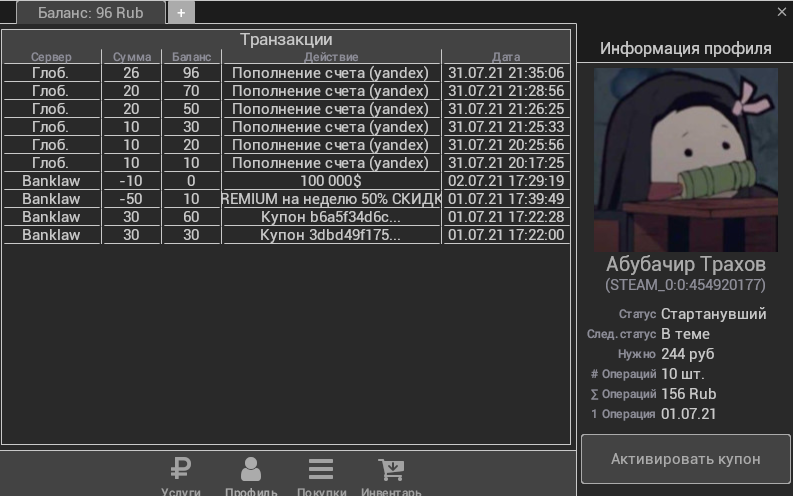Select the Купон b6a5f34d6c transaction row
Viewport: 793px width, 496px height.
click(331, 217)
